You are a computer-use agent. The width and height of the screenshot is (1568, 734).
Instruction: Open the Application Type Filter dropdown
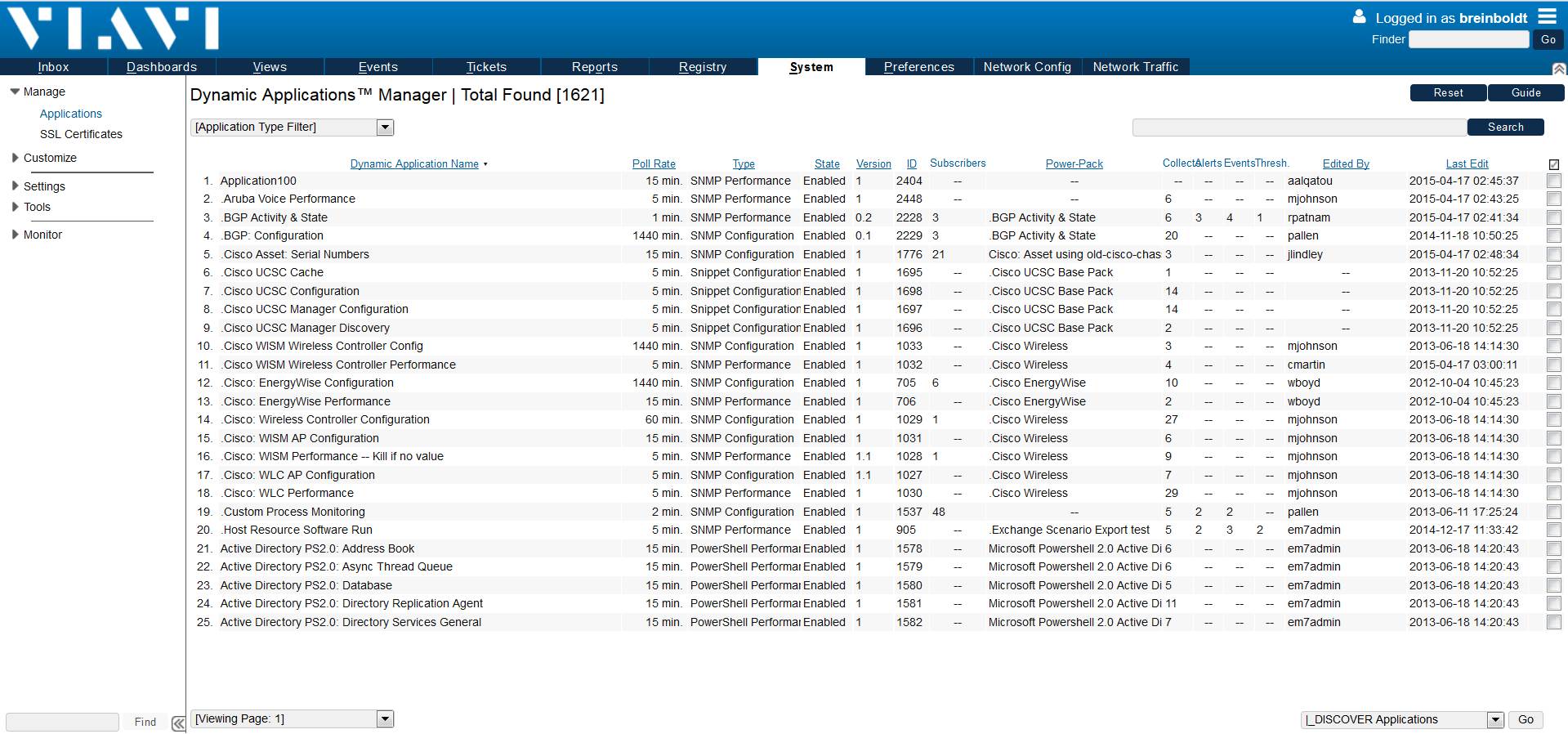293,127
